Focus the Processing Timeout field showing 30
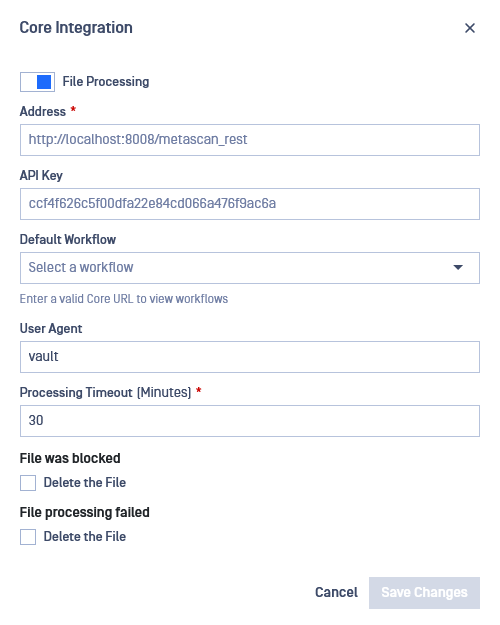500x625 pixels. [250, 421]
